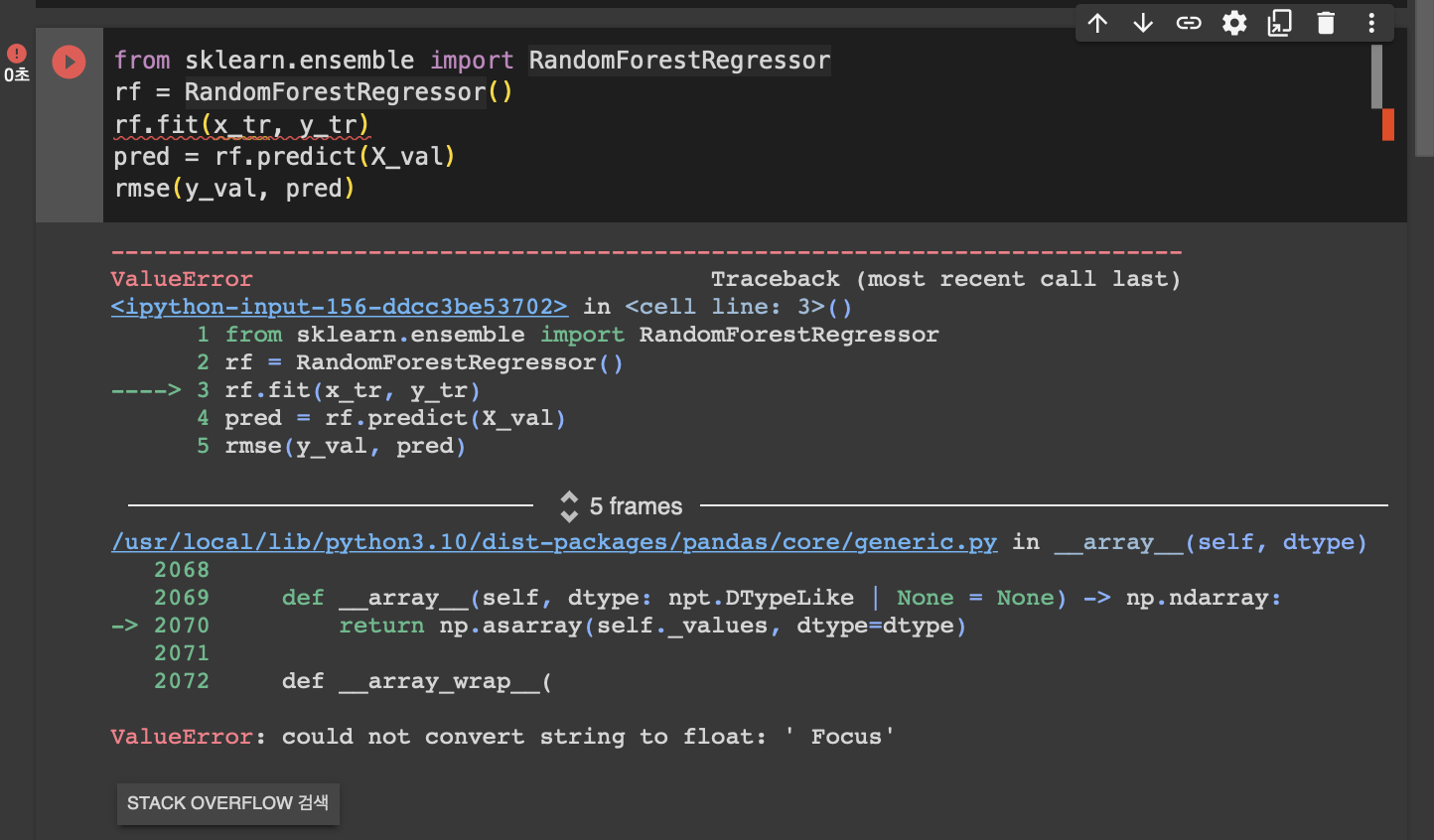Copy link to cell icon
Screen dimensions: 1434x840
coord(1189,23)
